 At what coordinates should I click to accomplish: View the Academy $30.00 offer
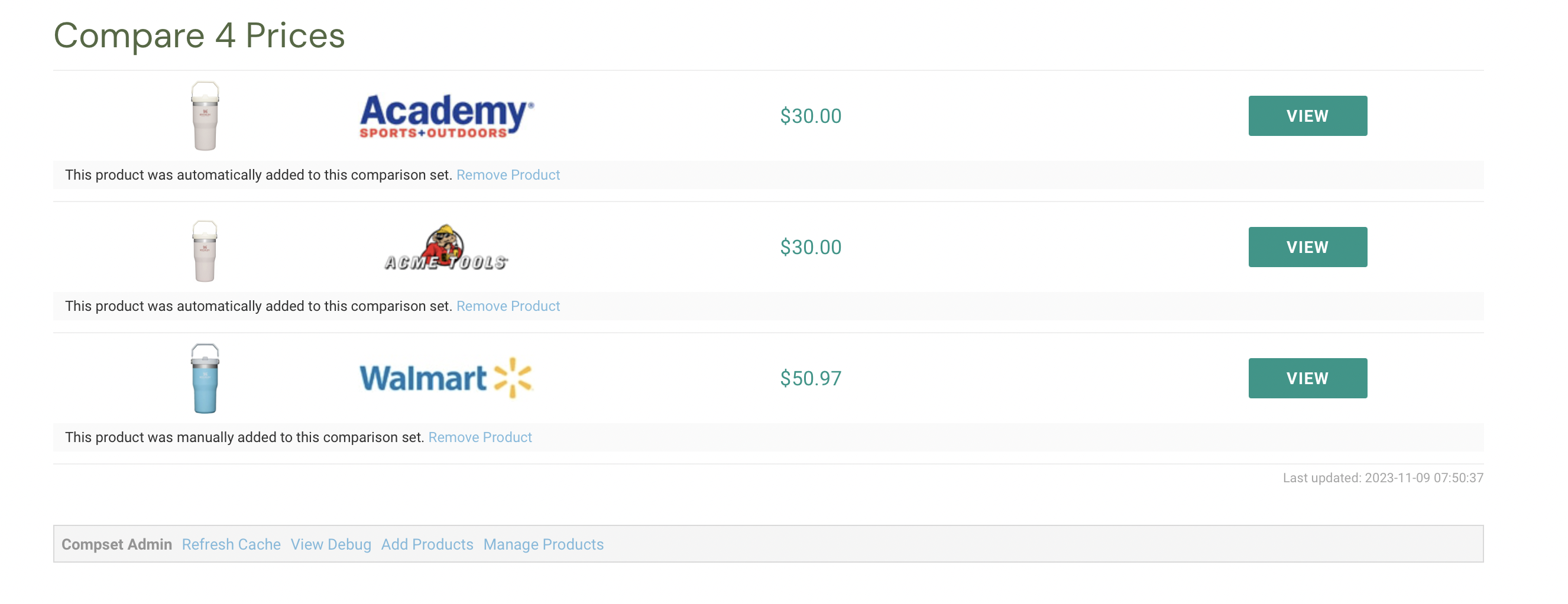point(1307,116)
